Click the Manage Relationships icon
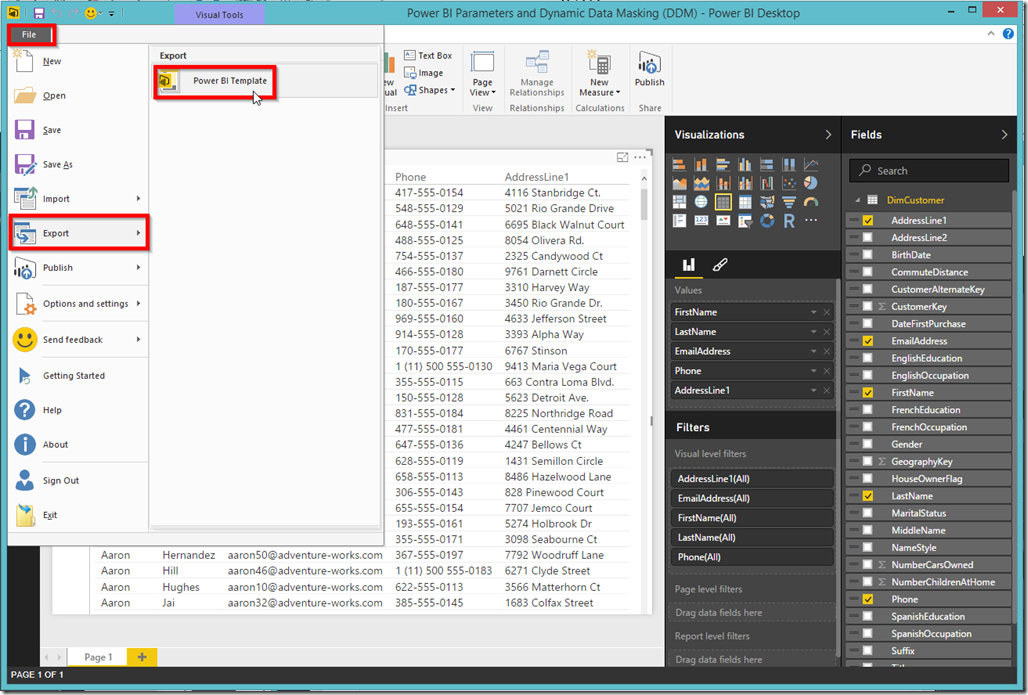Screen dimensions: 1028x695 537,64
